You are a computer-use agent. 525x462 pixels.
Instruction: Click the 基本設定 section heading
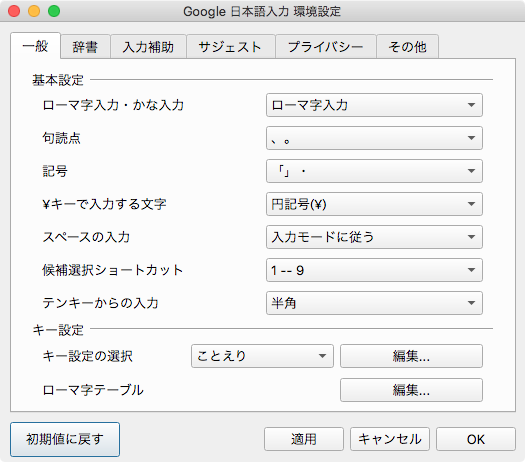coord(58,80)
